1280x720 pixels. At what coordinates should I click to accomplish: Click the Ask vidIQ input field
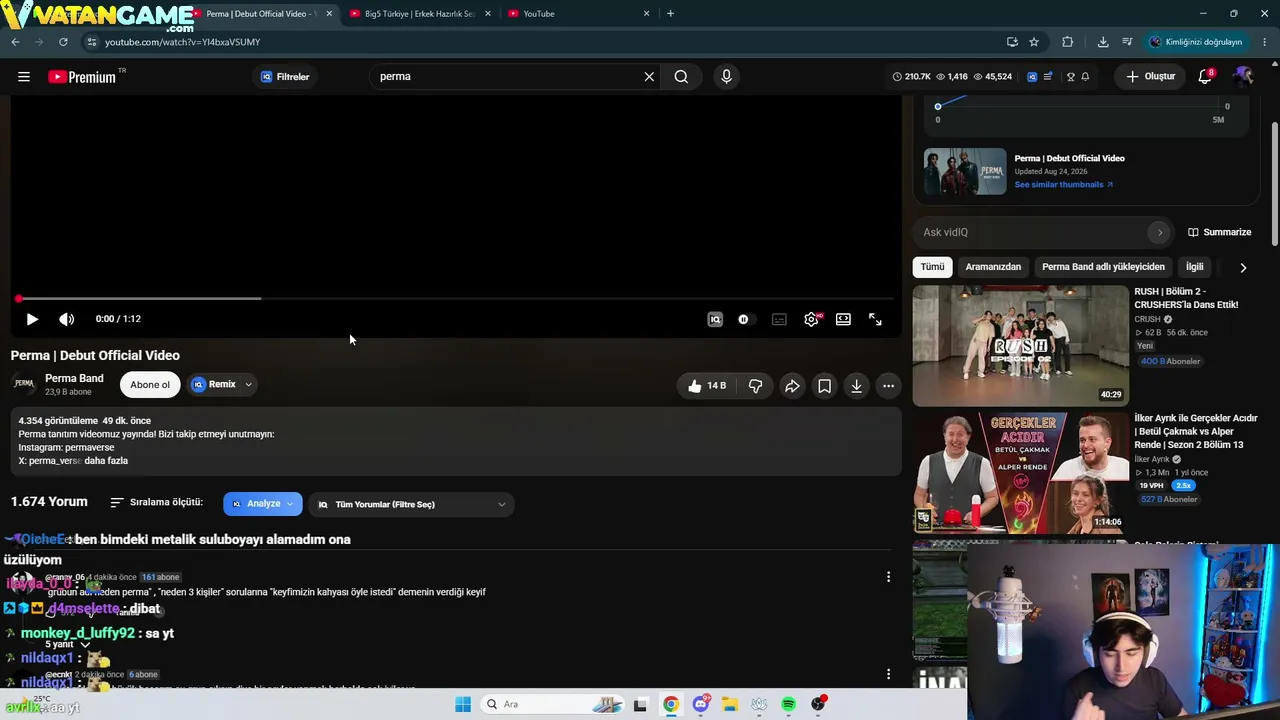coord(1030,232)
